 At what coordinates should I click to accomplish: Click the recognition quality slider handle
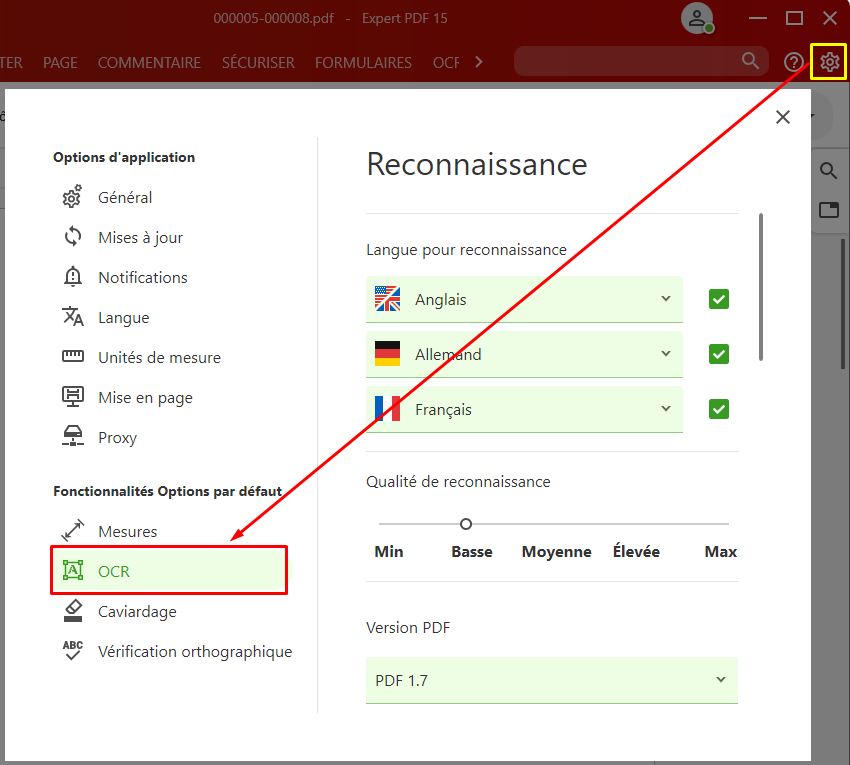click(x=466, y=524)
